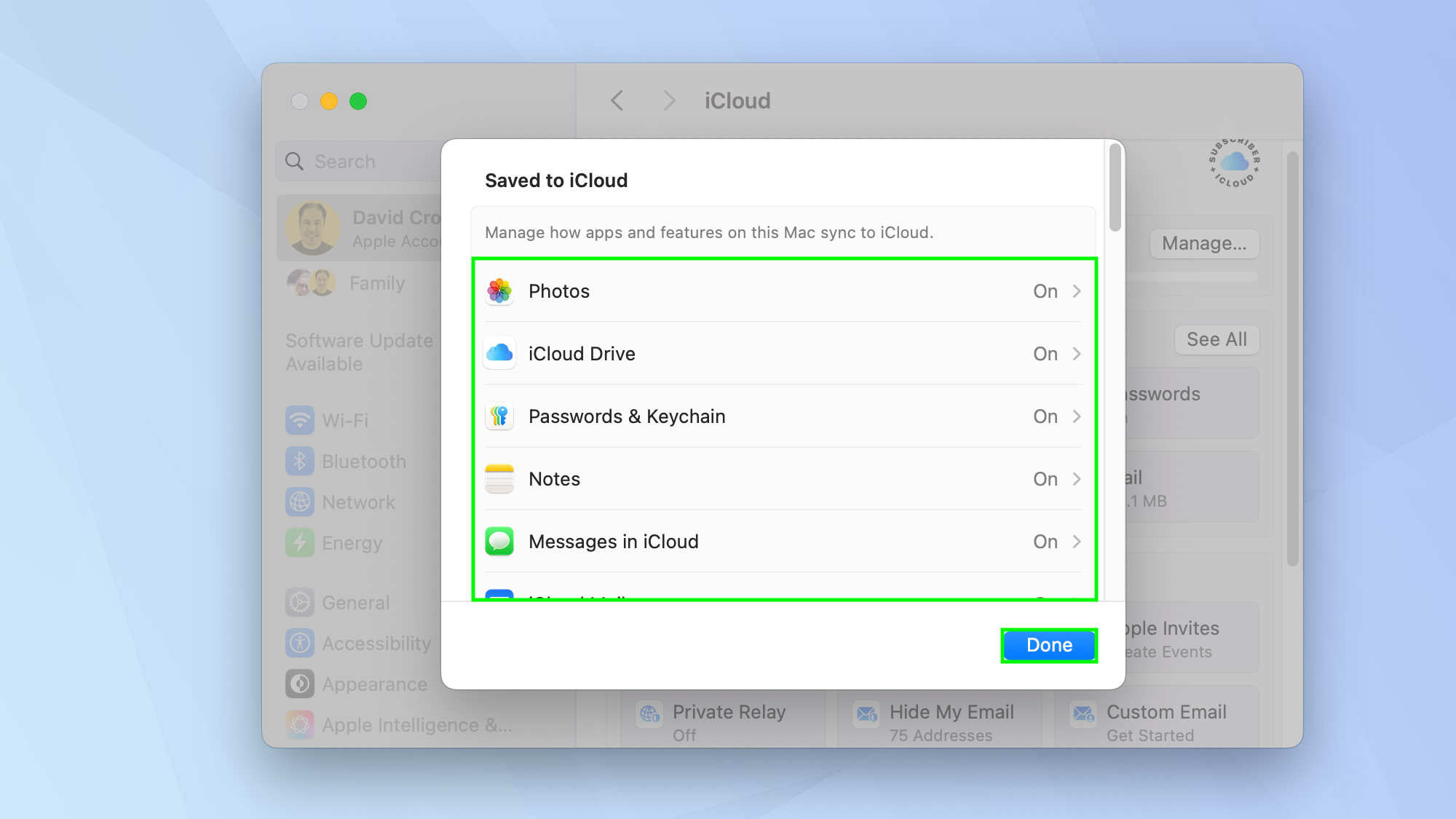The width and height of the screenshot is (1456, 819).
Task: Open the Manage storage dialog
Action: pyautogui.click(x=1203, y=243)
